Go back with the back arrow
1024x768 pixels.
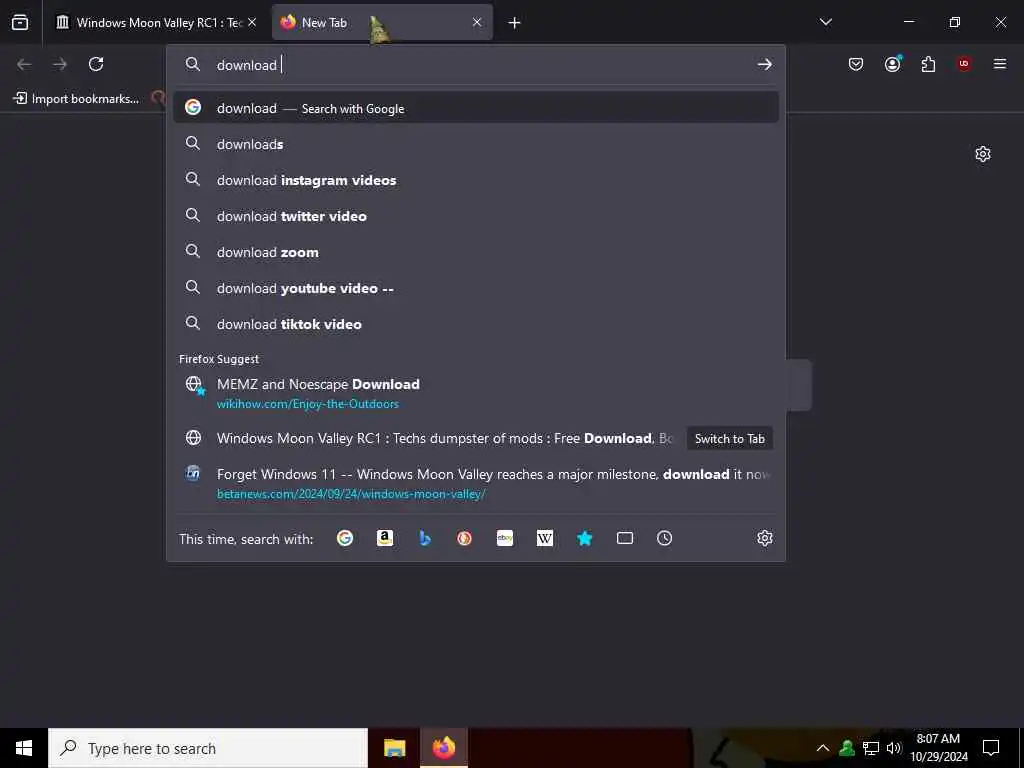pyautogui.click(x=24, y=64)
